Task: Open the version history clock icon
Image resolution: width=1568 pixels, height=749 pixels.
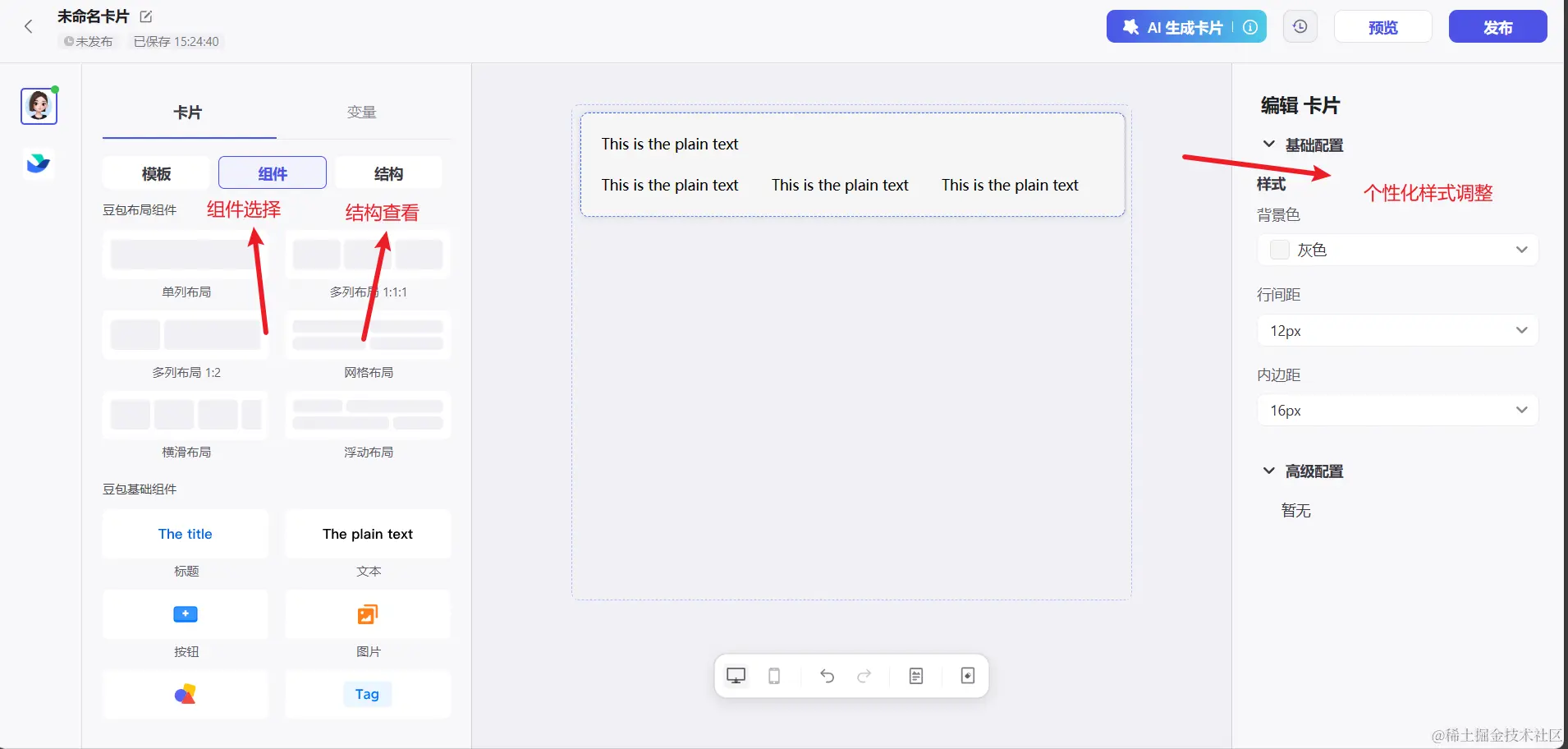Action: pos(1300,27)
